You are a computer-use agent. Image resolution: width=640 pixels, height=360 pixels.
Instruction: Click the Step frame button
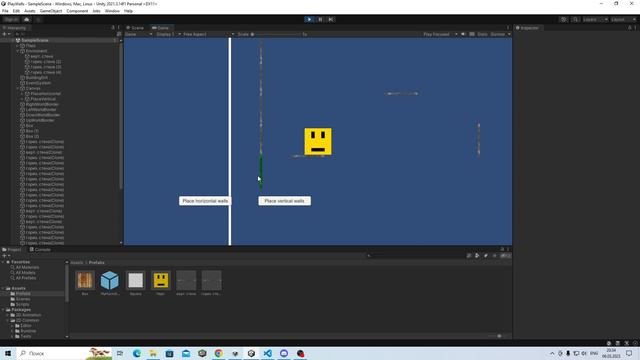[x=331, y=19]
